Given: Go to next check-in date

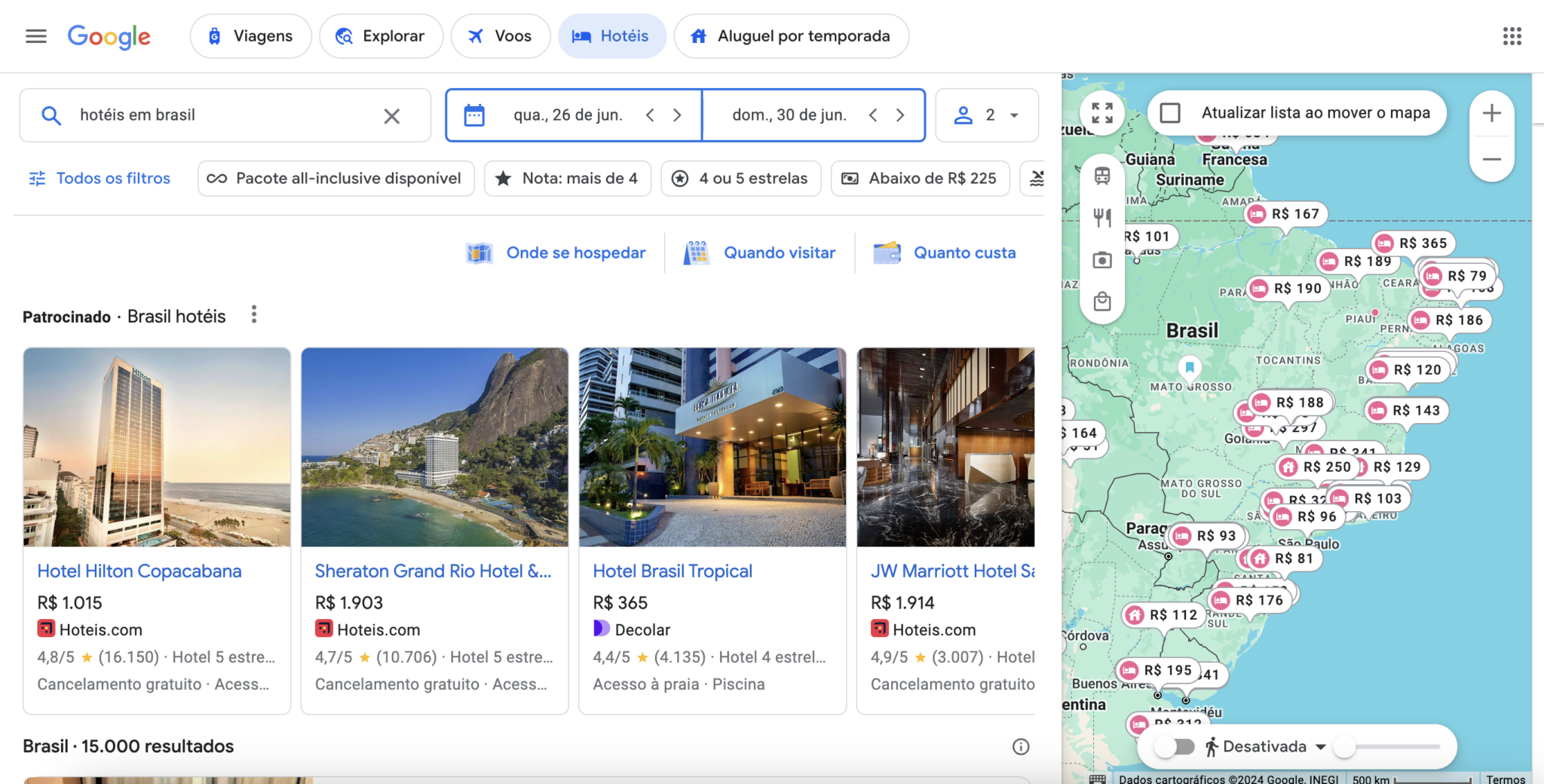Looking at the screenshot, I should [x=677, y=115].
